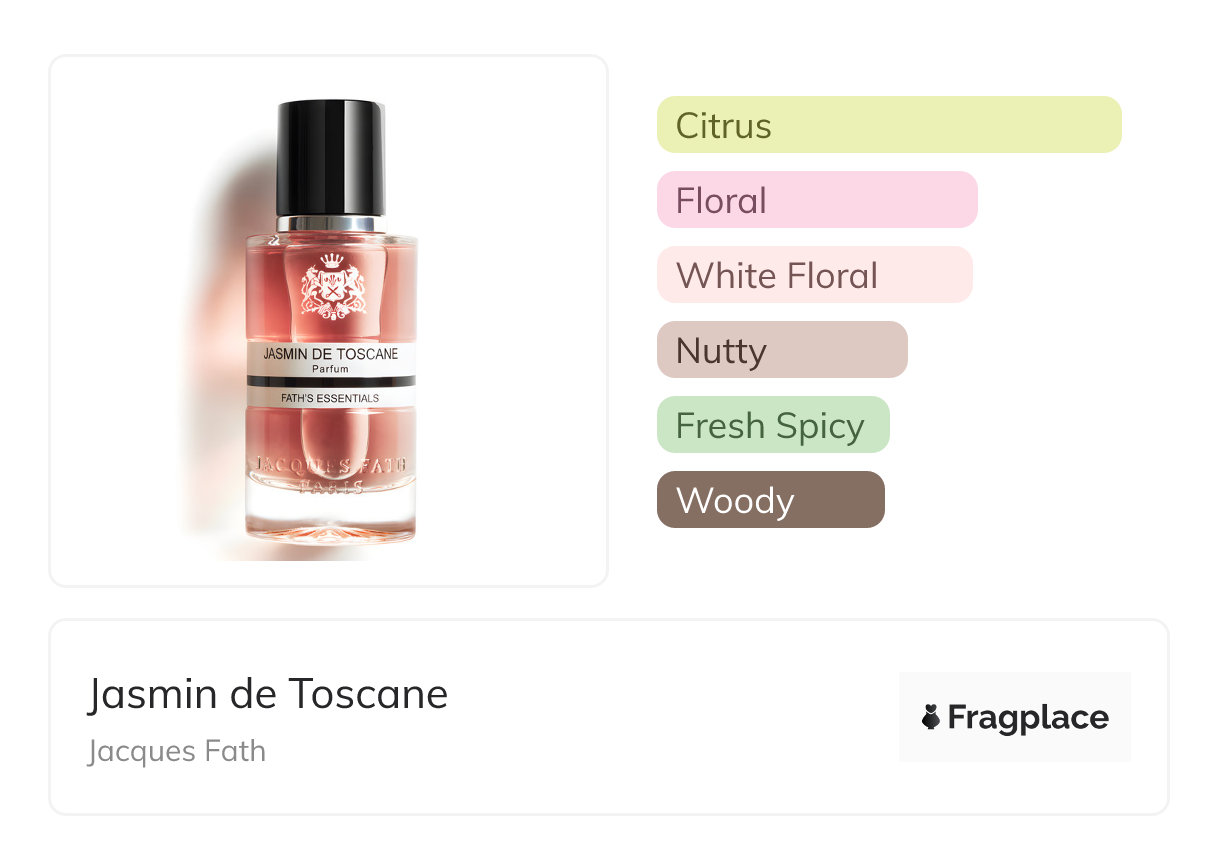Pick the Nutty accord bar
This screenshot has height=864, width=1218.
[x=782, y=350]
